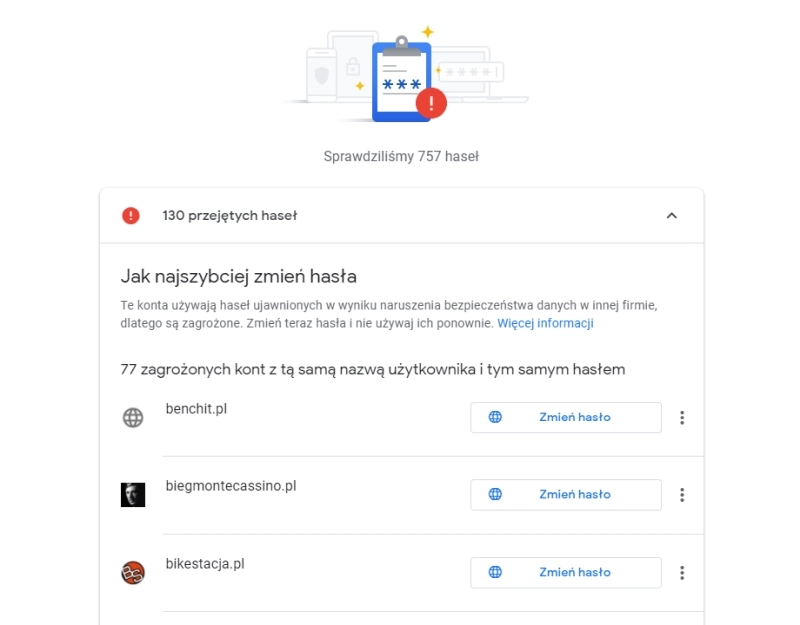Open the Więcej informacji link
Screen dimensions: 800x625
[545, 324]
